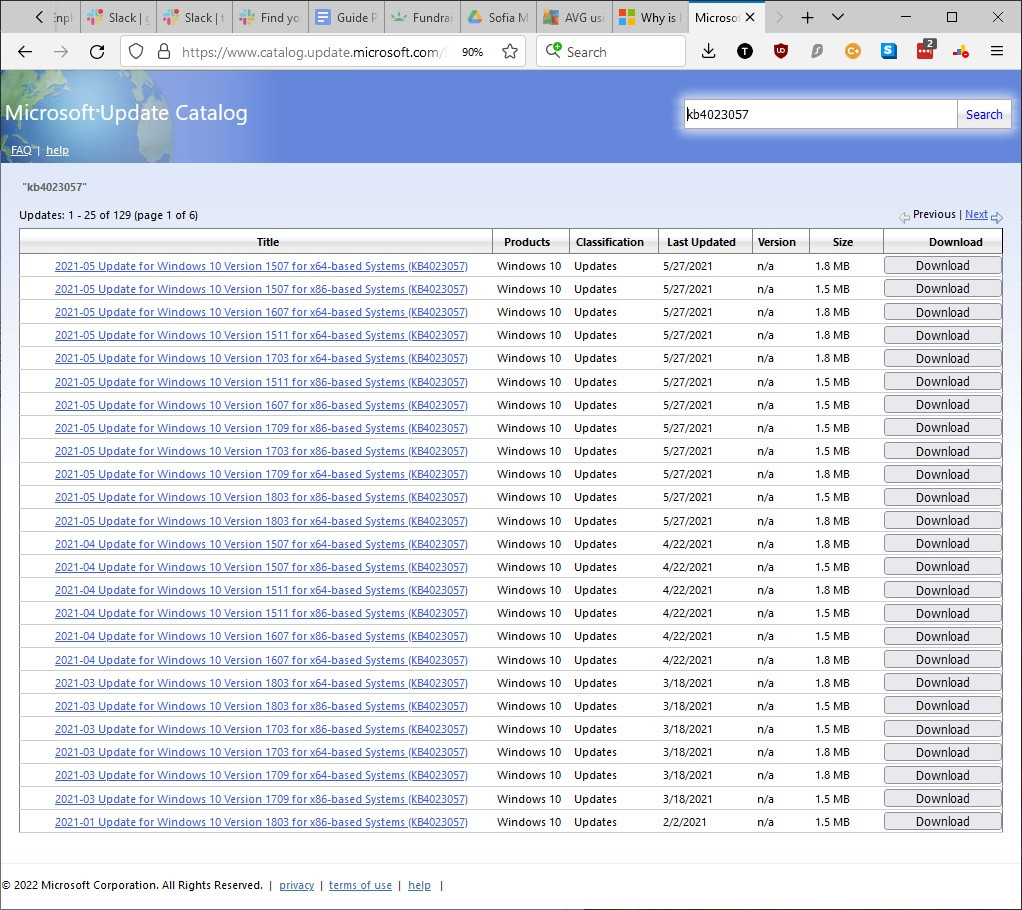This screenshot has height=910, width=1022.
Task: Click the green Next arrow icon
Action: pyautogui.click(x=997, y=217)
